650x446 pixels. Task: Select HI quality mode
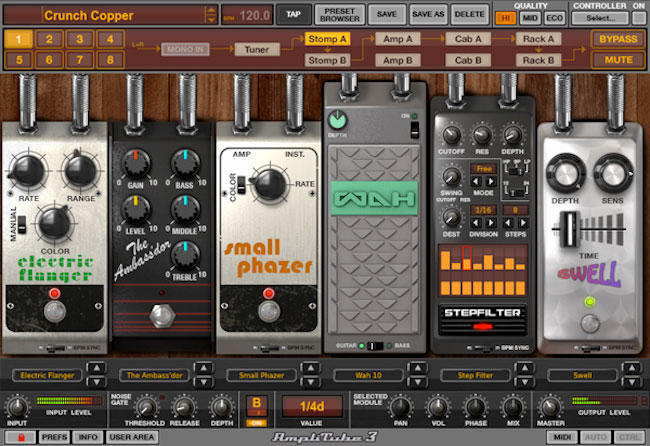click(x=505, y=18)
